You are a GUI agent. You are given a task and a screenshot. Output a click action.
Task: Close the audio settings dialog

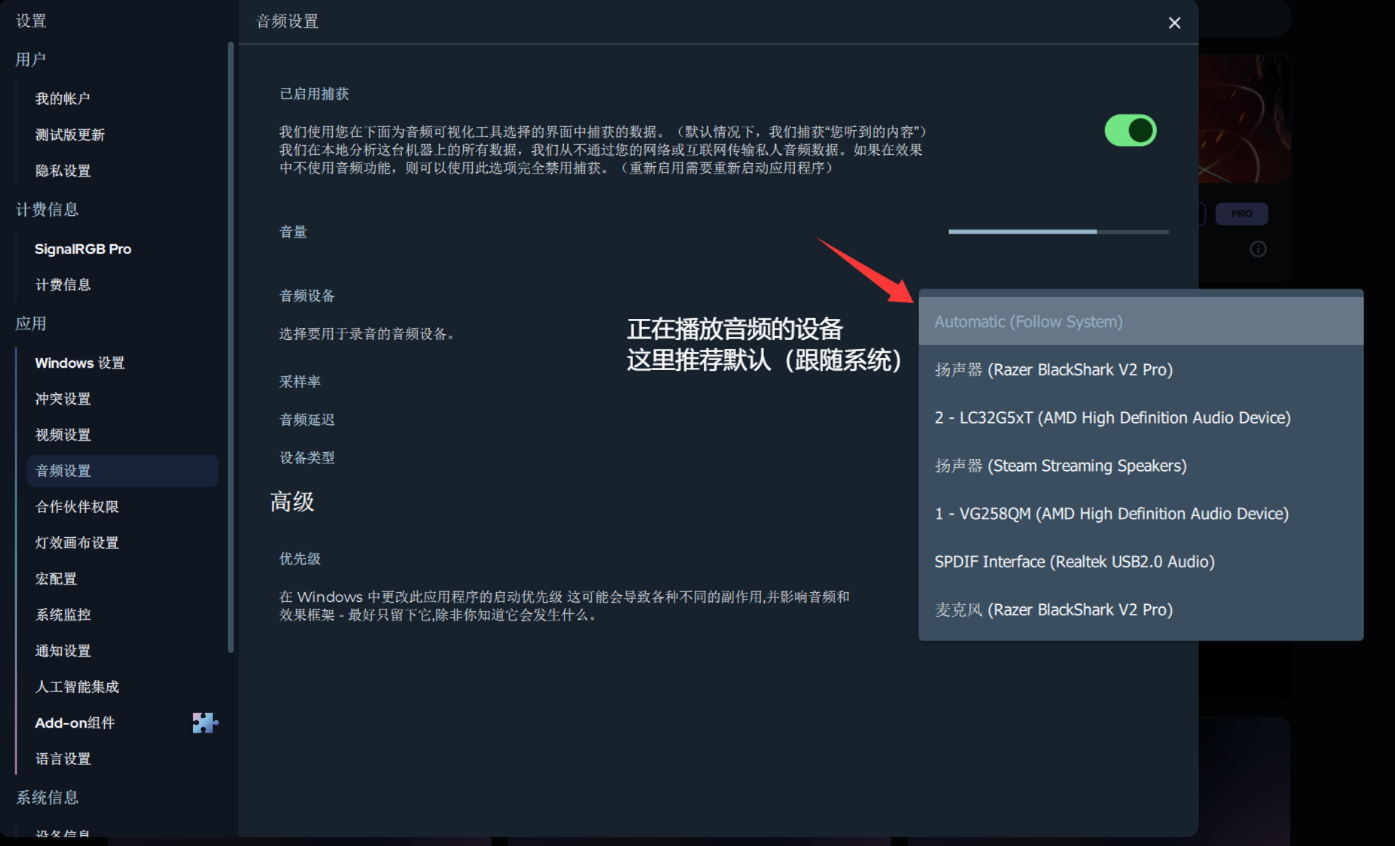(x=1174, y=23)
